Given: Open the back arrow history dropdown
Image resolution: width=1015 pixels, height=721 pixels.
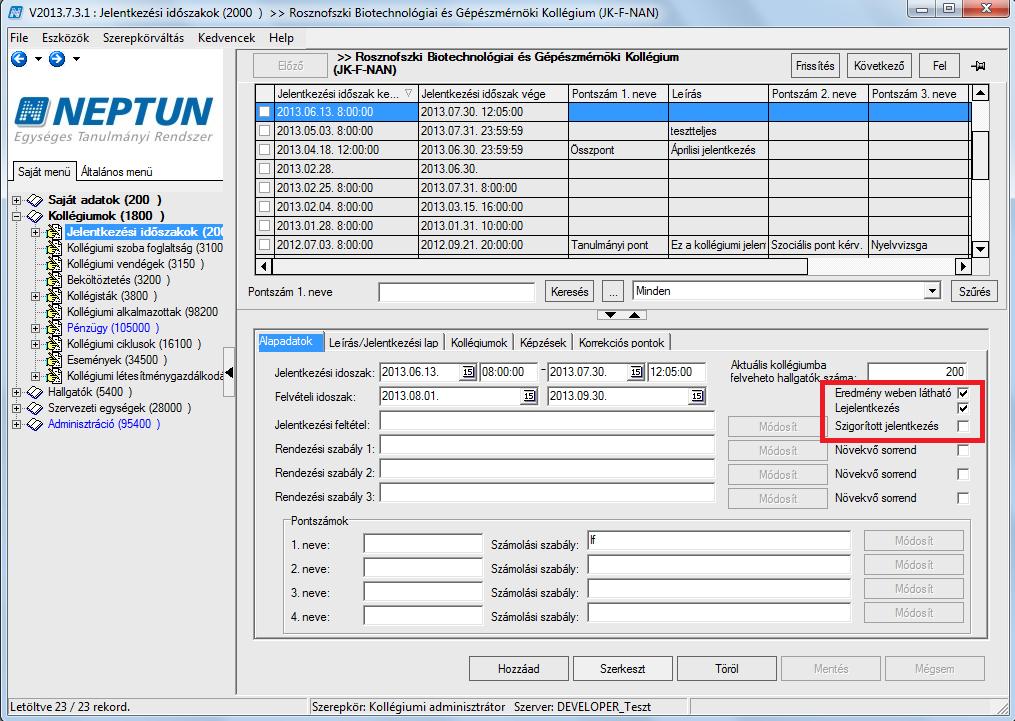Looking at the screenshot, I should [x=38, y=60].
